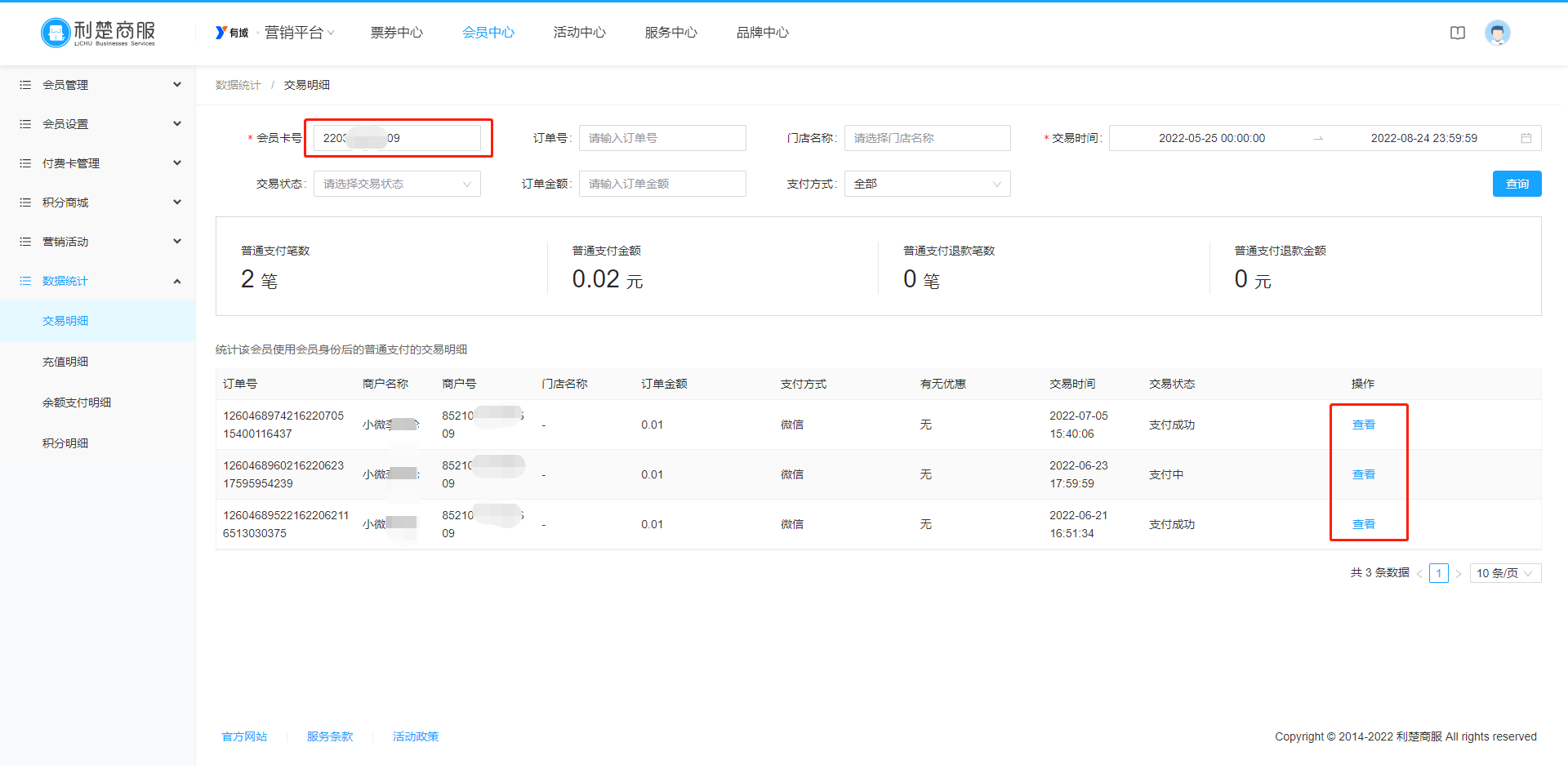Click the 有域 brand icon
The image size is (1568, 765).
[x=232, y=33]
